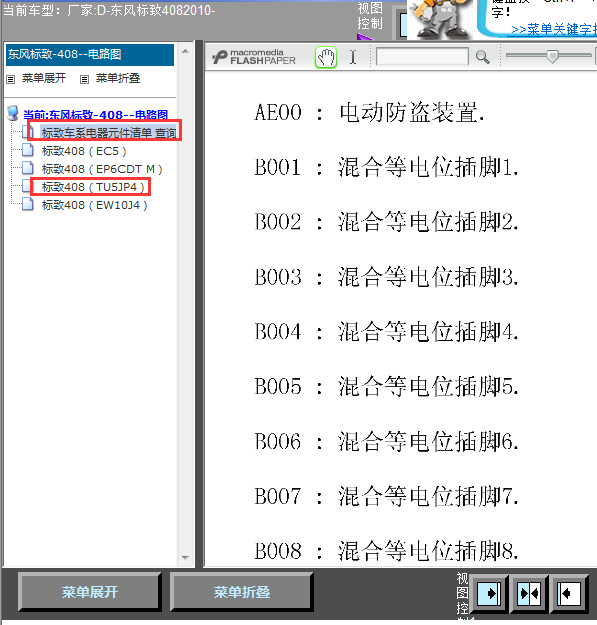The width and height of the screenshot is (597, 625).
Task: Click document icon beside 标致408 ( EP6CDT M )
Action: (27, 168)
